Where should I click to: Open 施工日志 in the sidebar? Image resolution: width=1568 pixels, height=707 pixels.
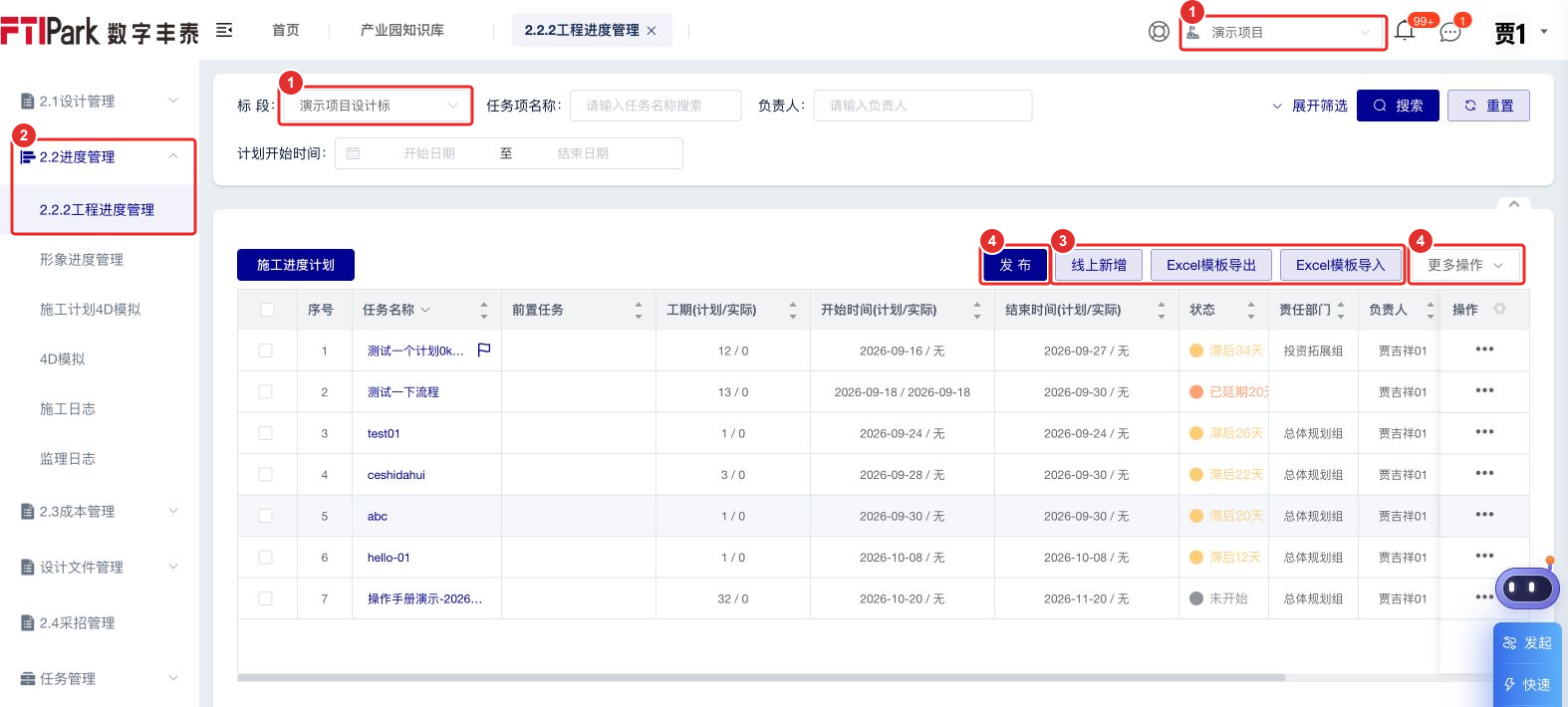click(68, 408)
